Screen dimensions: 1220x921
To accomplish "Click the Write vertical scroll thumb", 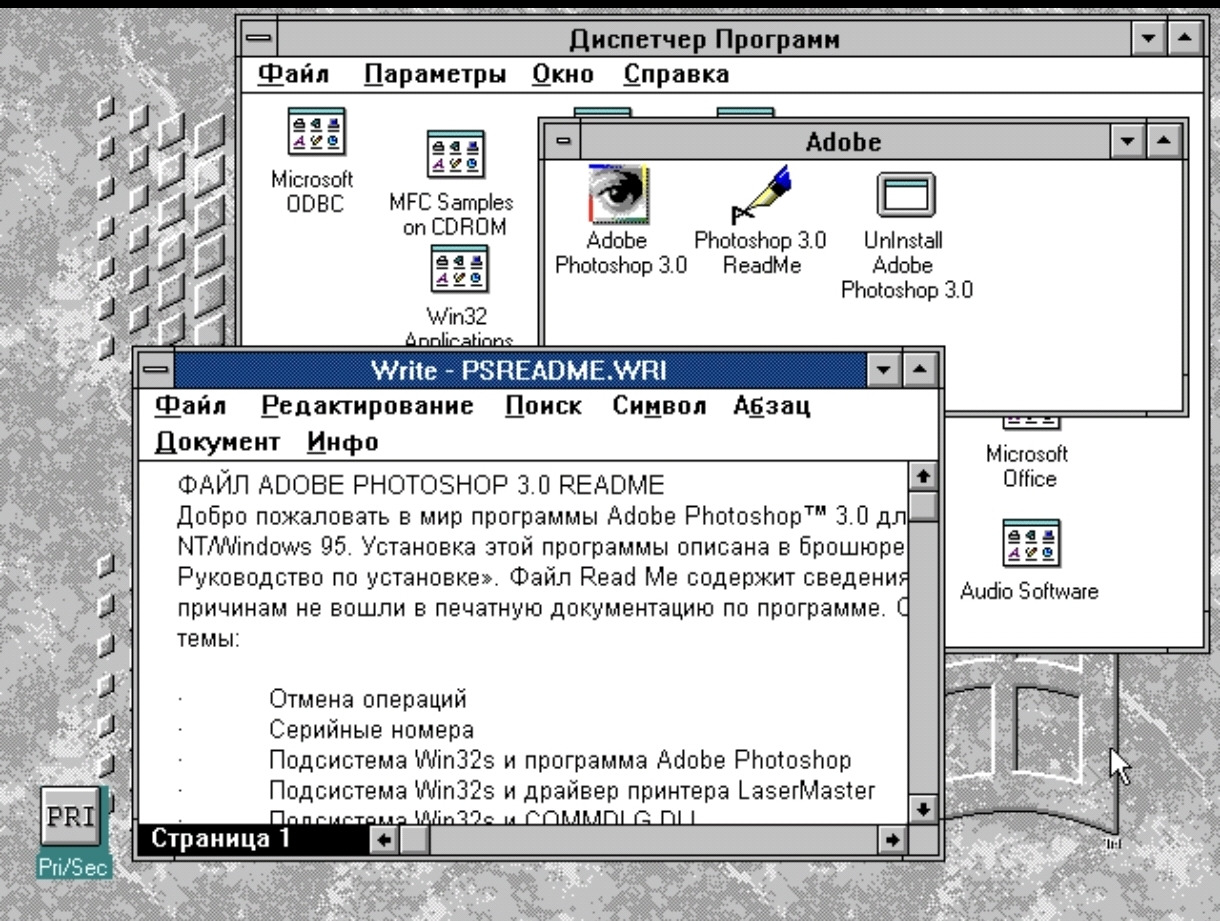I will tap(923, 505).
